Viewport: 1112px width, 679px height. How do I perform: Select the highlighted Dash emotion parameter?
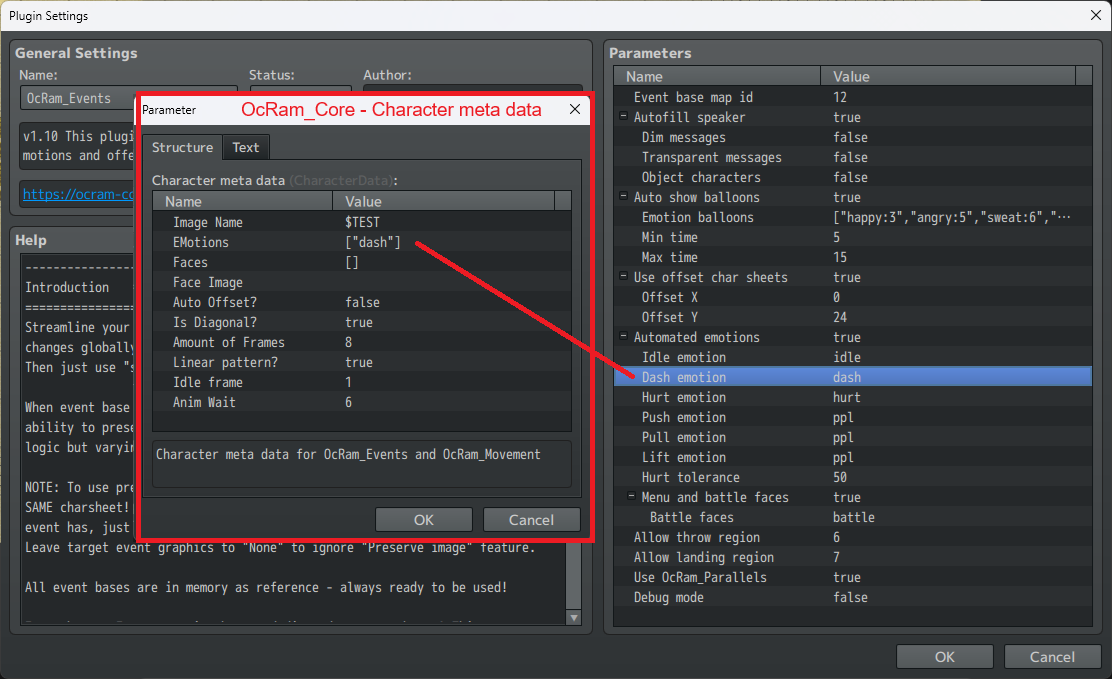point(852,377)
